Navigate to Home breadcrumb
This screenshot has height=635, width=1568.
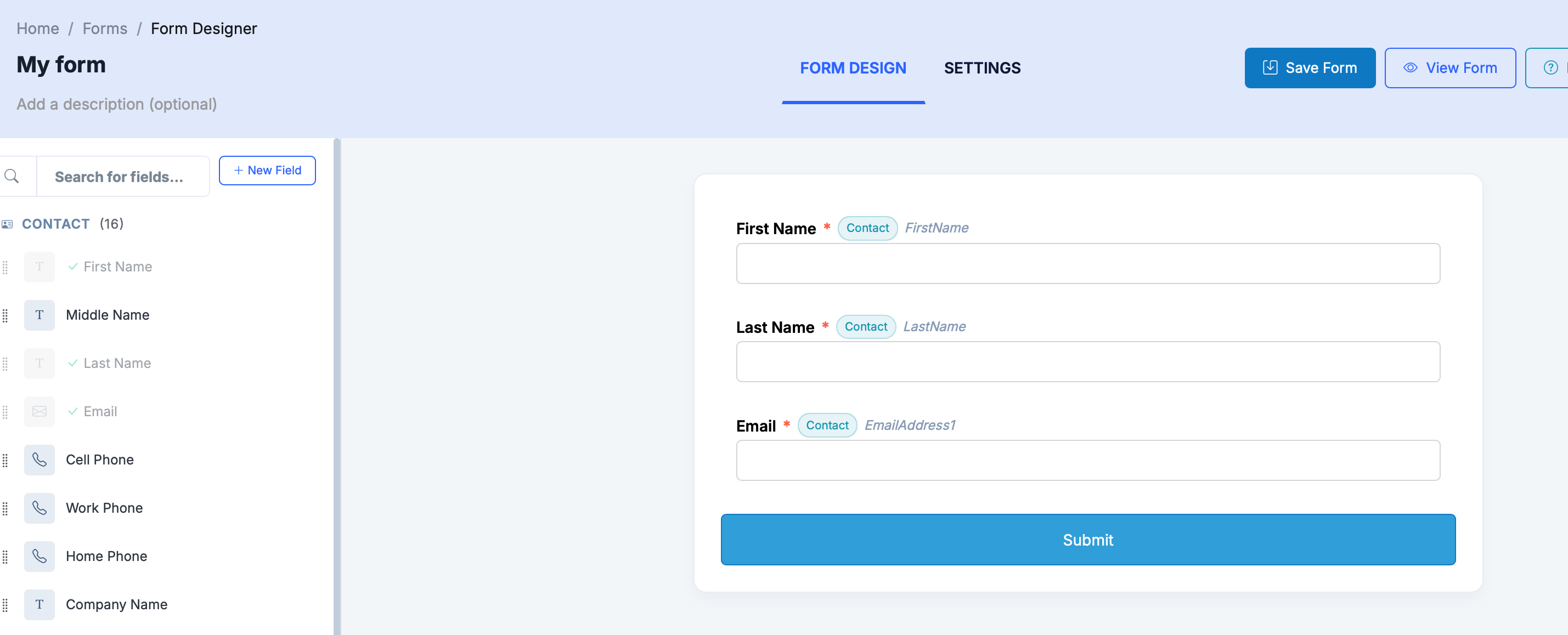tap(38, 29)
